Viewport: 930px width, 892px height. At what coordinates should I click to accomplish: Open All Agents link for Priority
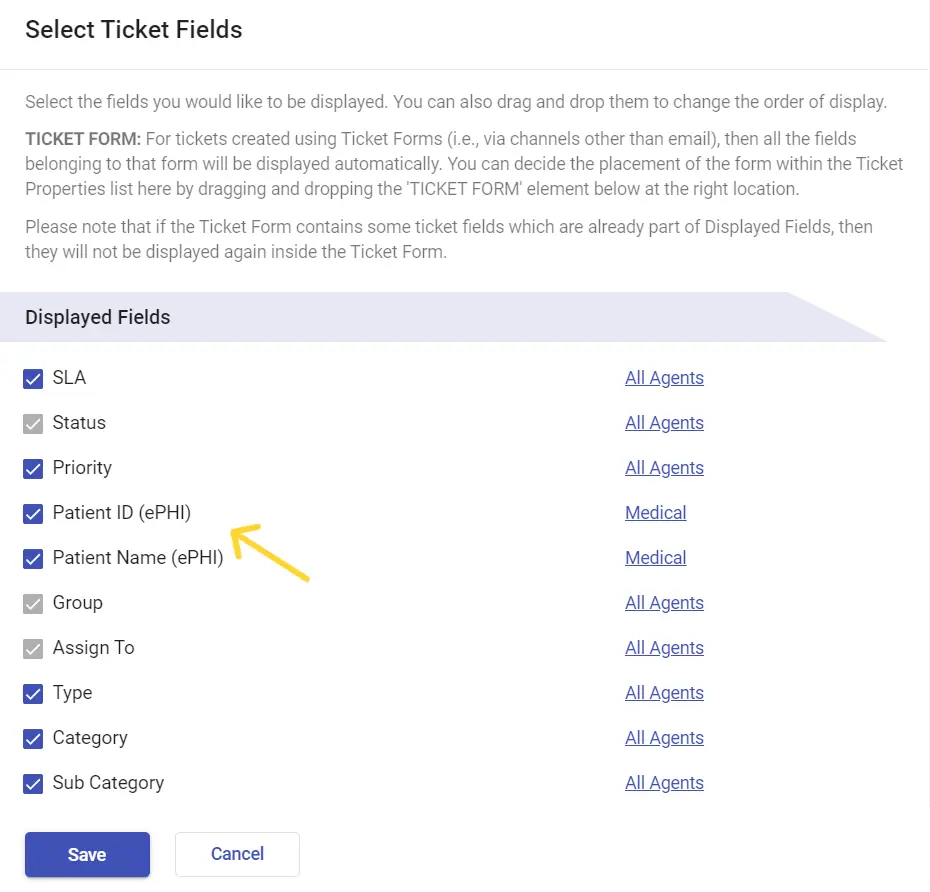(664, 468)
